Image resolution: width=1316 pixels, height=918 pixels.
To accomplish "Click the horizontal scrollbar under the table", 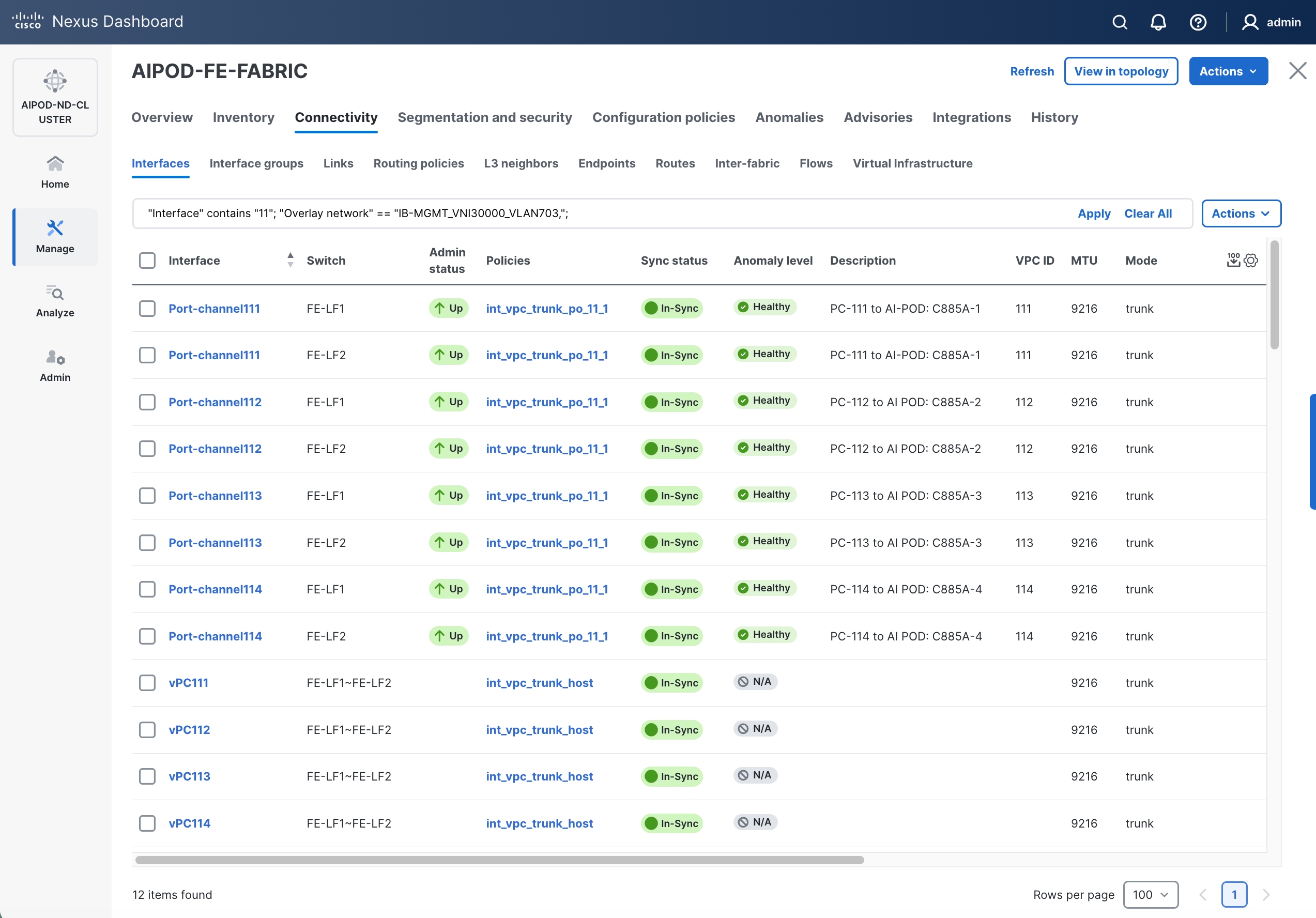I will coord(499,860).
